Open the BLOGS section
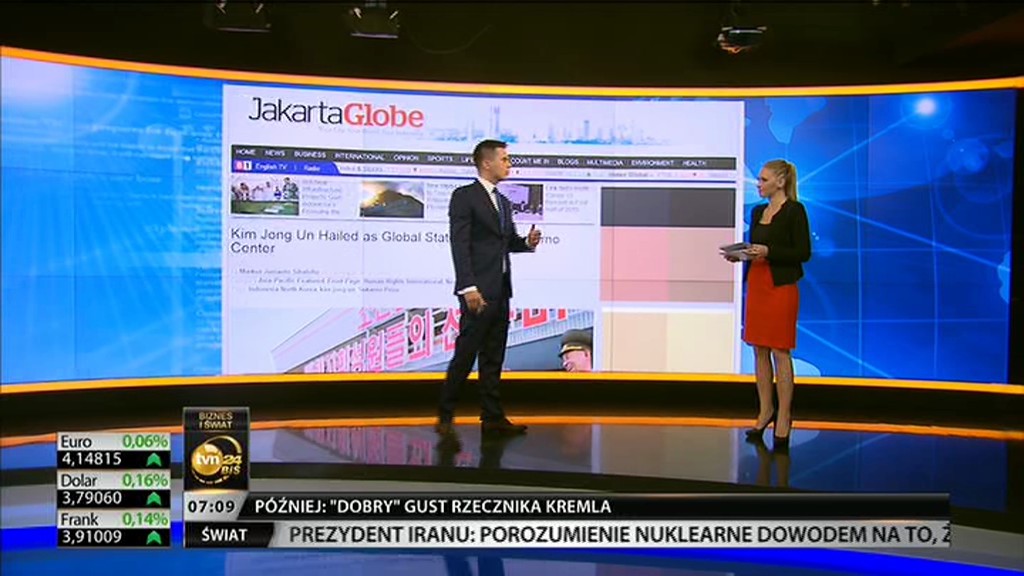Image resolution: width=1024 pixels, height=576 pixels. [x=568, y=161]
